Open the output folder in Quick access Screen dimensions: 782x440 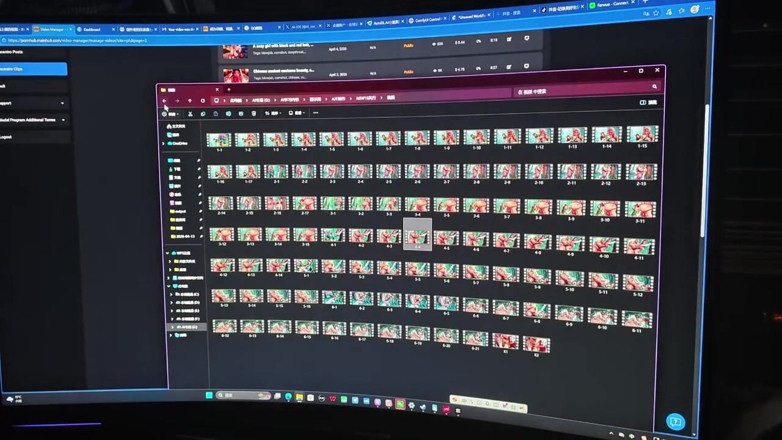click(179, 212)
